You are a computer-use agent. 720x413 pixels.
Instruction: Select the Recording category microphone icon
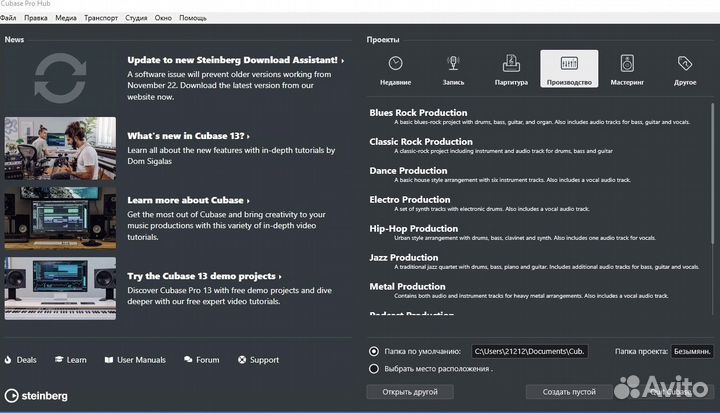pos(453,63)
